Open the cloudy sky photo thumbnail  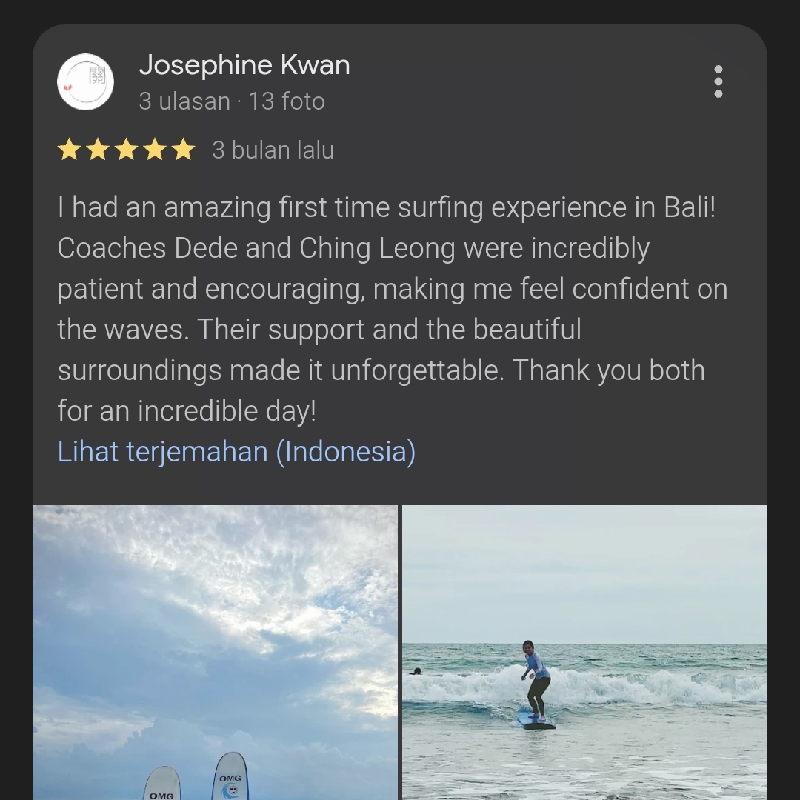(x=215, y=653)
